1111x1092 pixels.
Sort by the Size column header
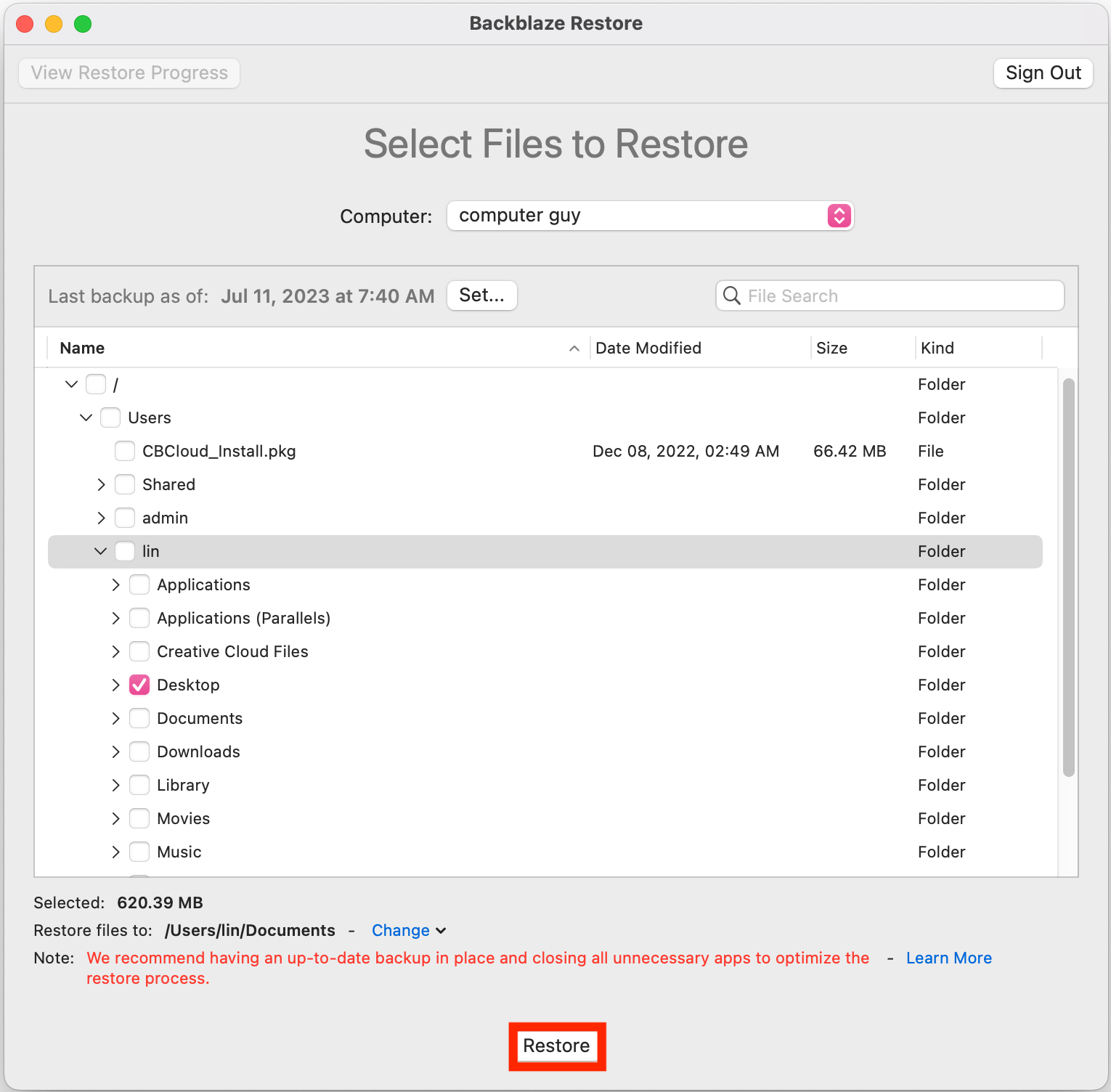863,348
